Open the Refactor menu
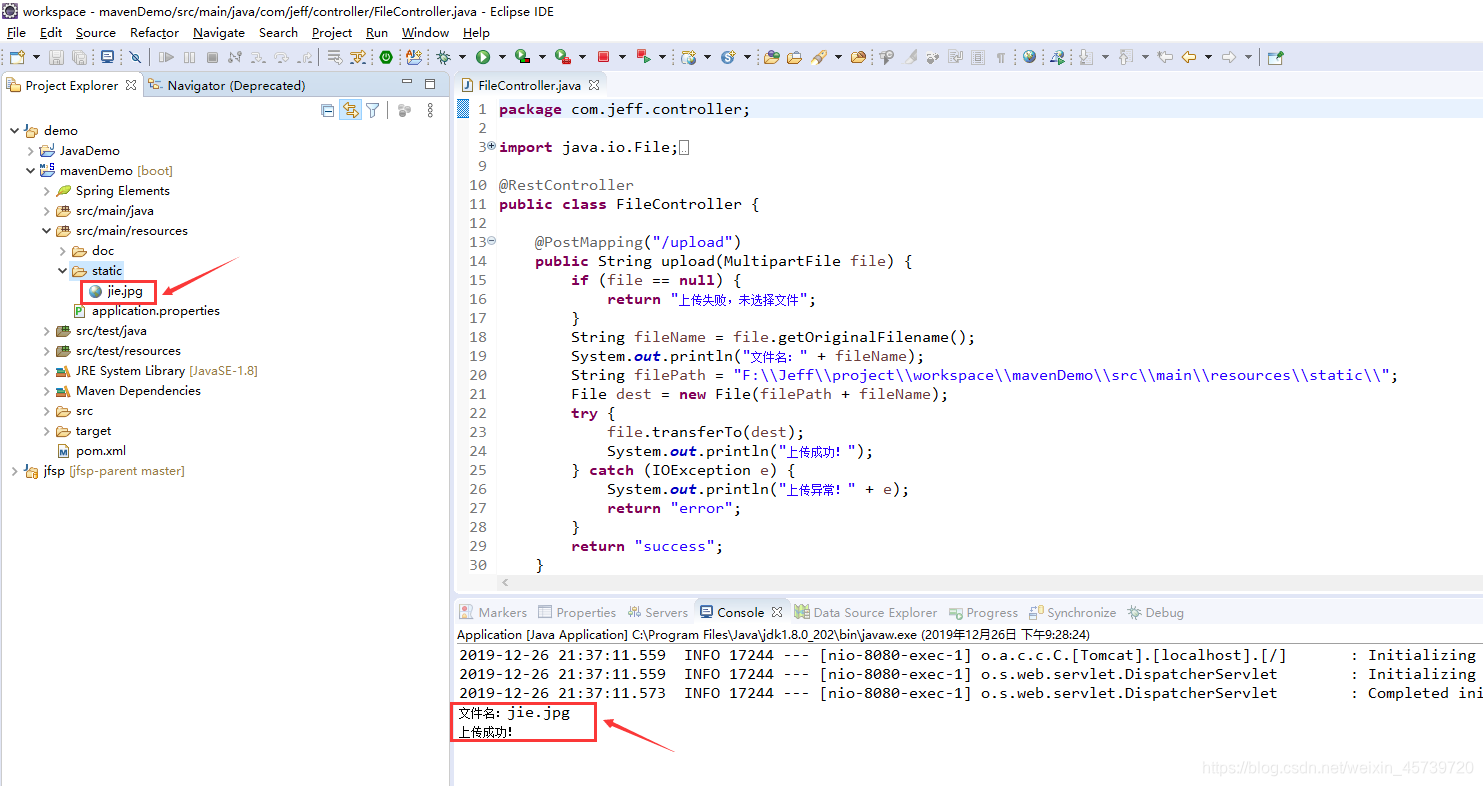The width and height of the screenshot is (1483, 786). (154, 32)
